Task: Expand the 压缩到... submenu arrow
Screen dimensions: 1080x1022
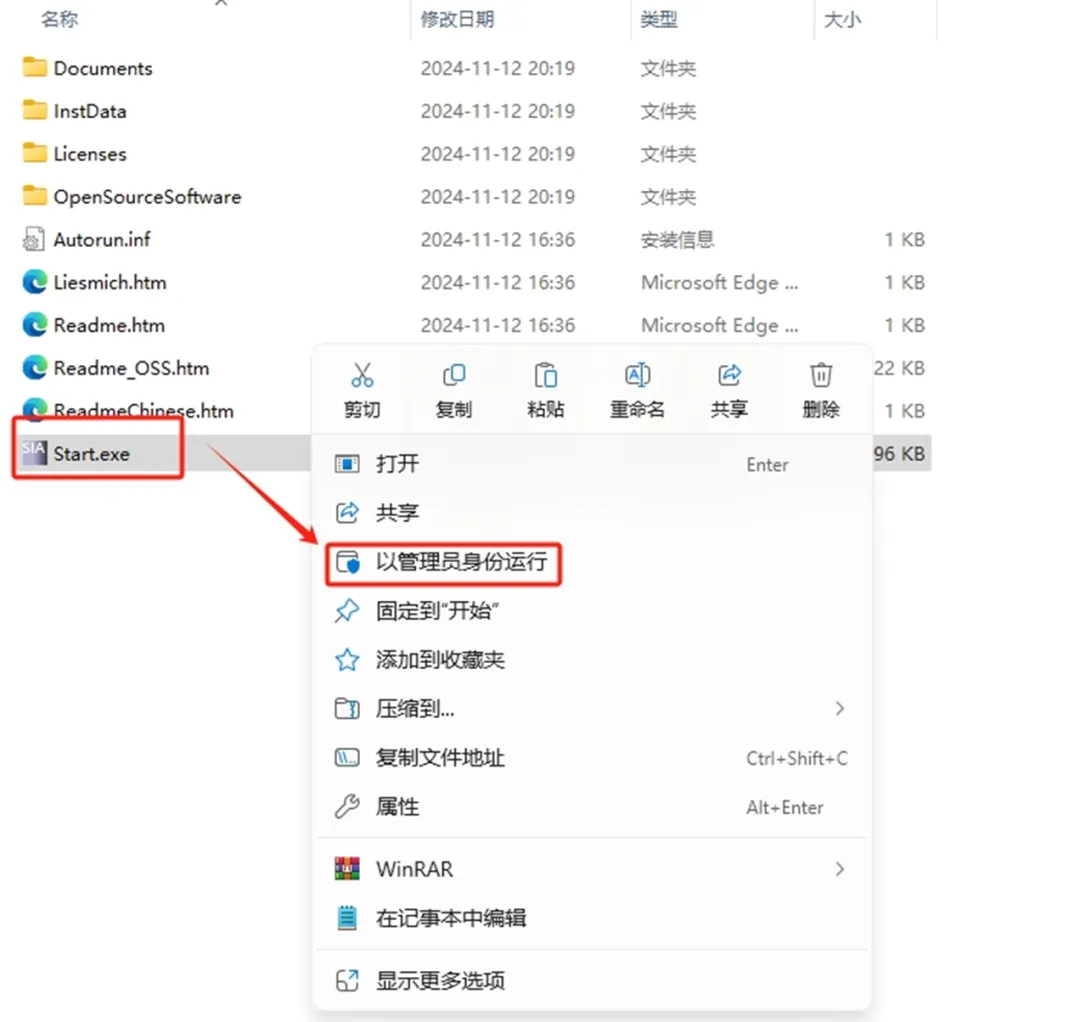Action: coord(839,709)
